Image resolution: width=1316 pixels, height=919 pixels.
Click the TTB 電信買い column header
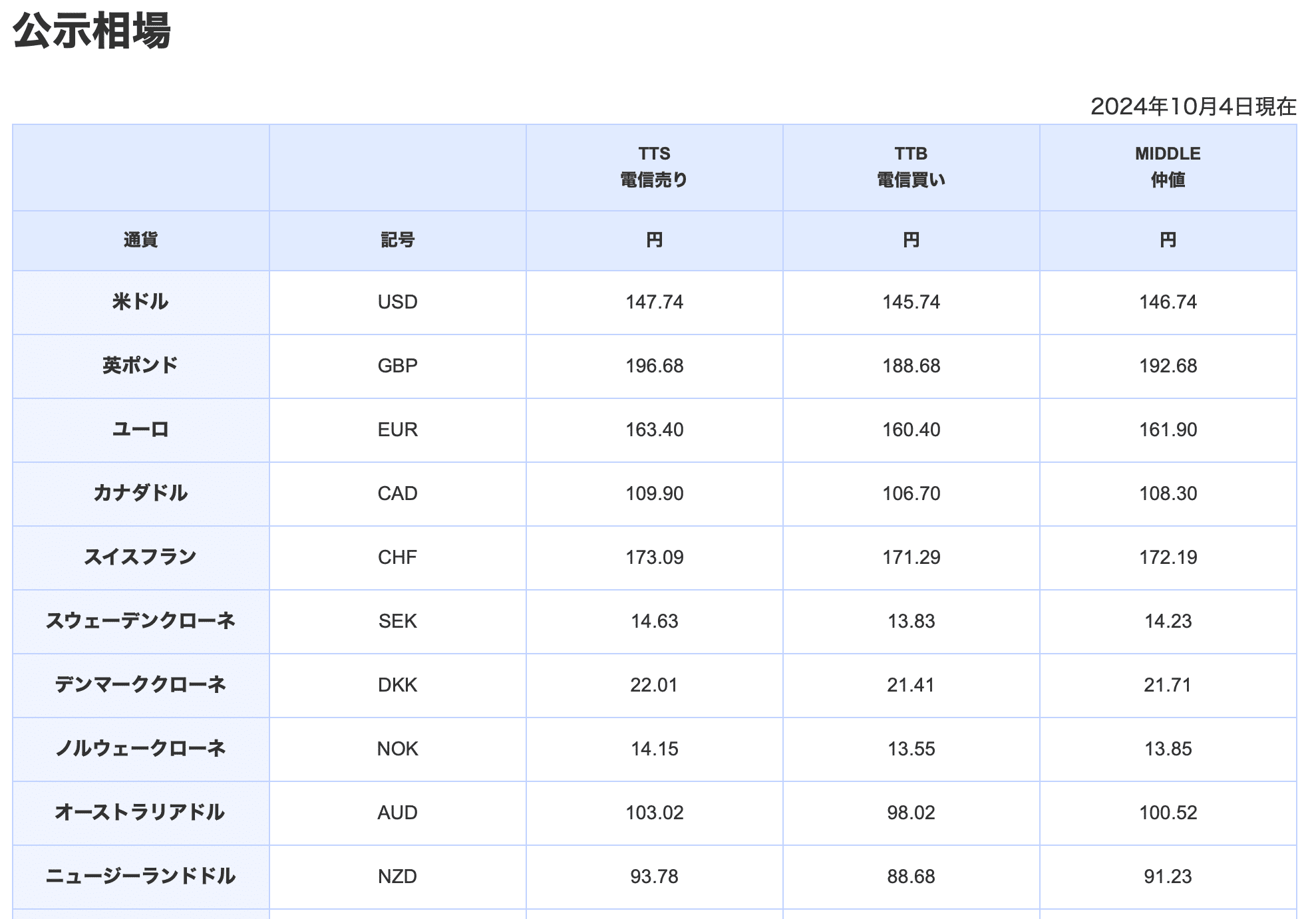[911, 167]
